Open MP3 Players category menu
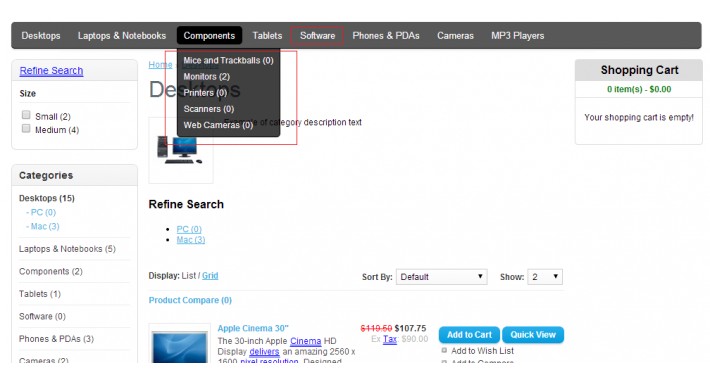Viewport: 710px width, 380px height. point(518,35)
